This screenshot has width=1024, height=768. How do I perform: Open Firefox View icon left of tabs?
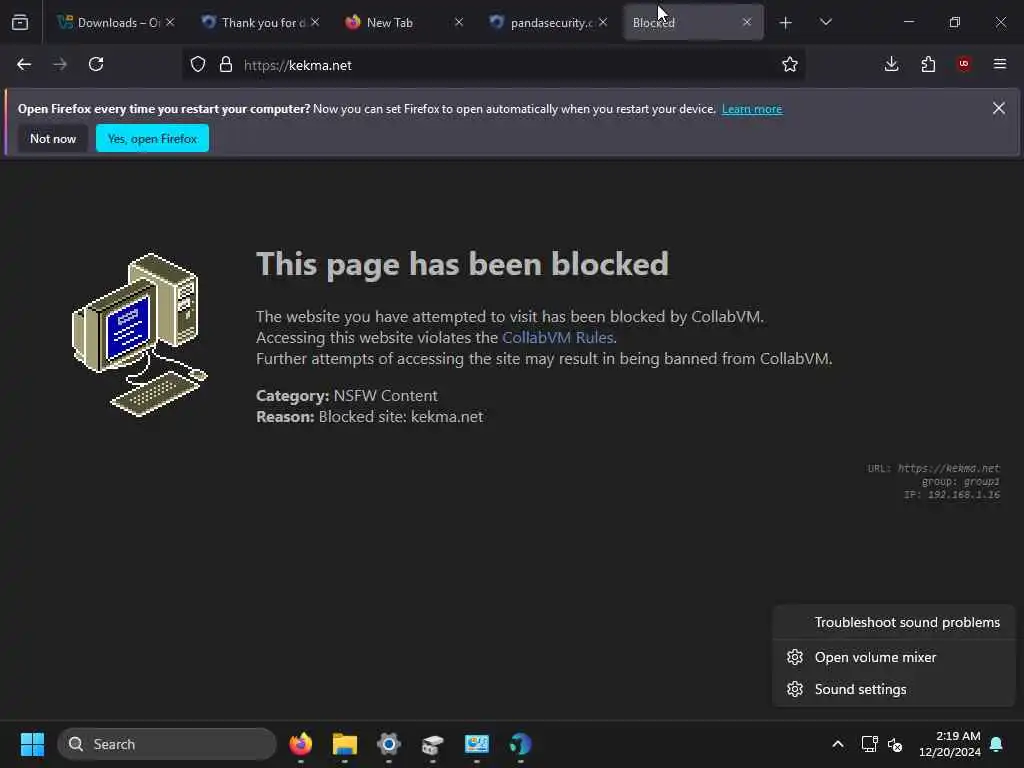[x=20, y=22]
